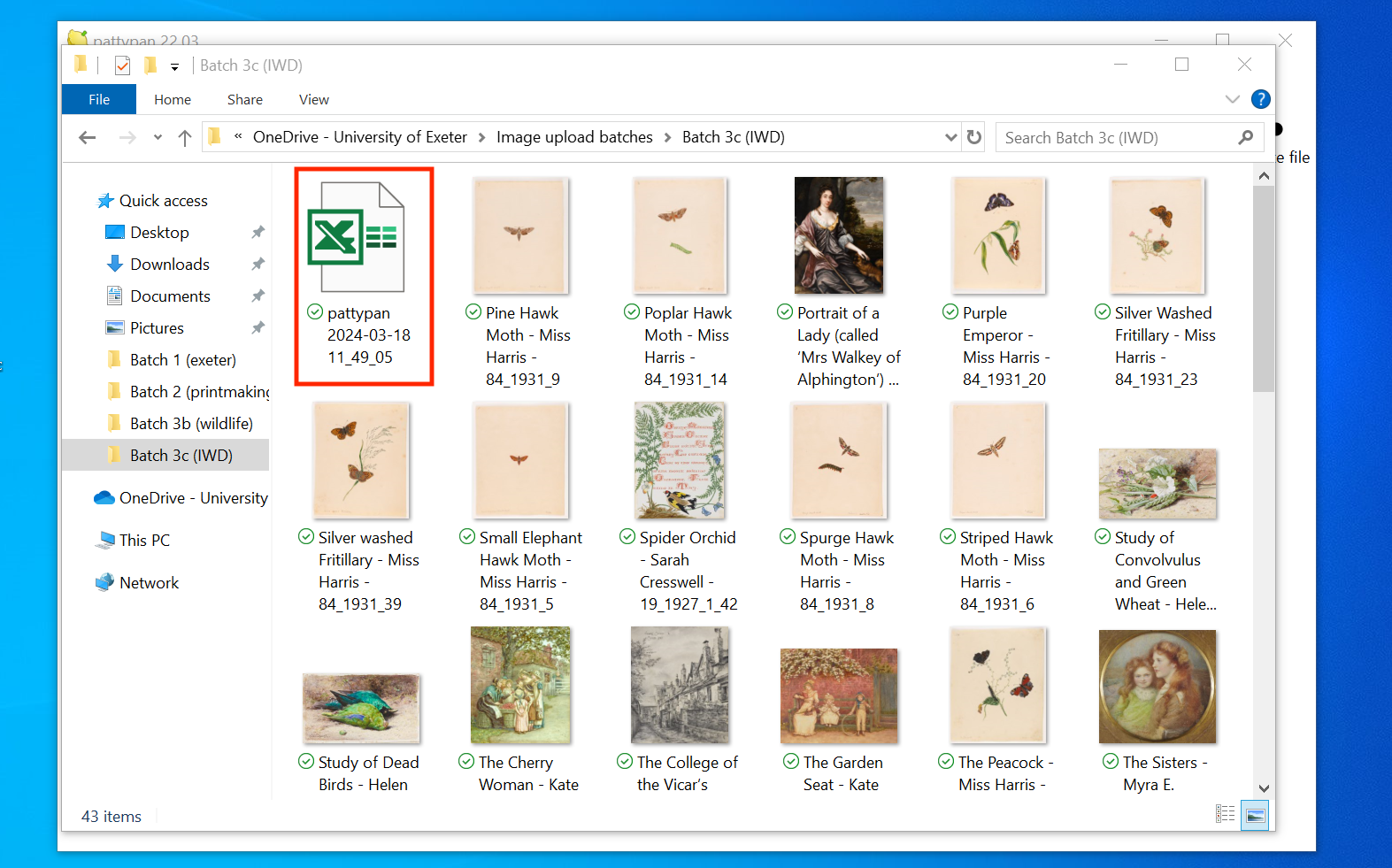This screenshot has height=868, width=1392.
Task: Click the double chevron in address bar
Action: click(238, 136)
